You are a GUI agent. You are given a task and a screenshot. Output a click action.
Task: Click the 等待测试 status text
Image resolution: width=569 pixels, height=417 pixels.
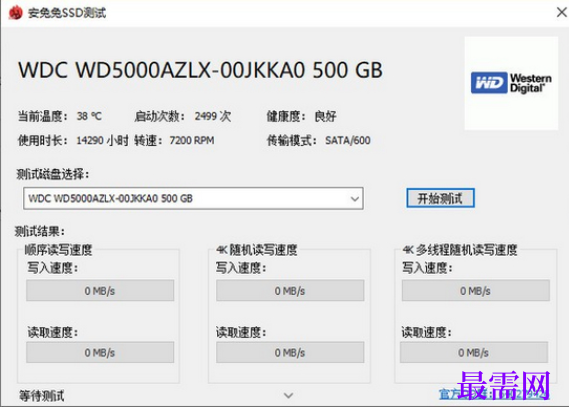pos(42,396)
